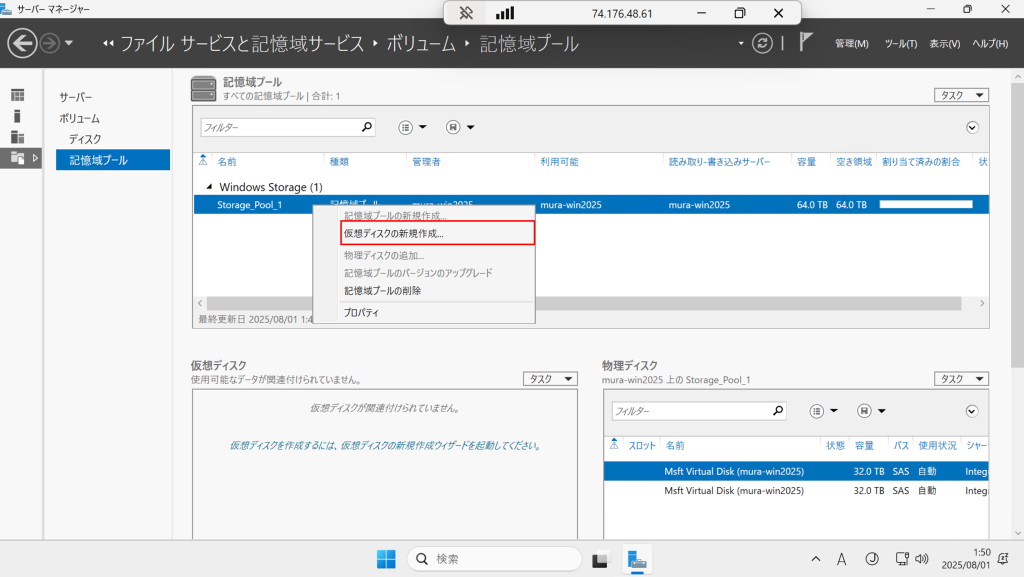Sort by 読み取り-書き込みサーバー column
1024x577 pixels.
[719, 162]
